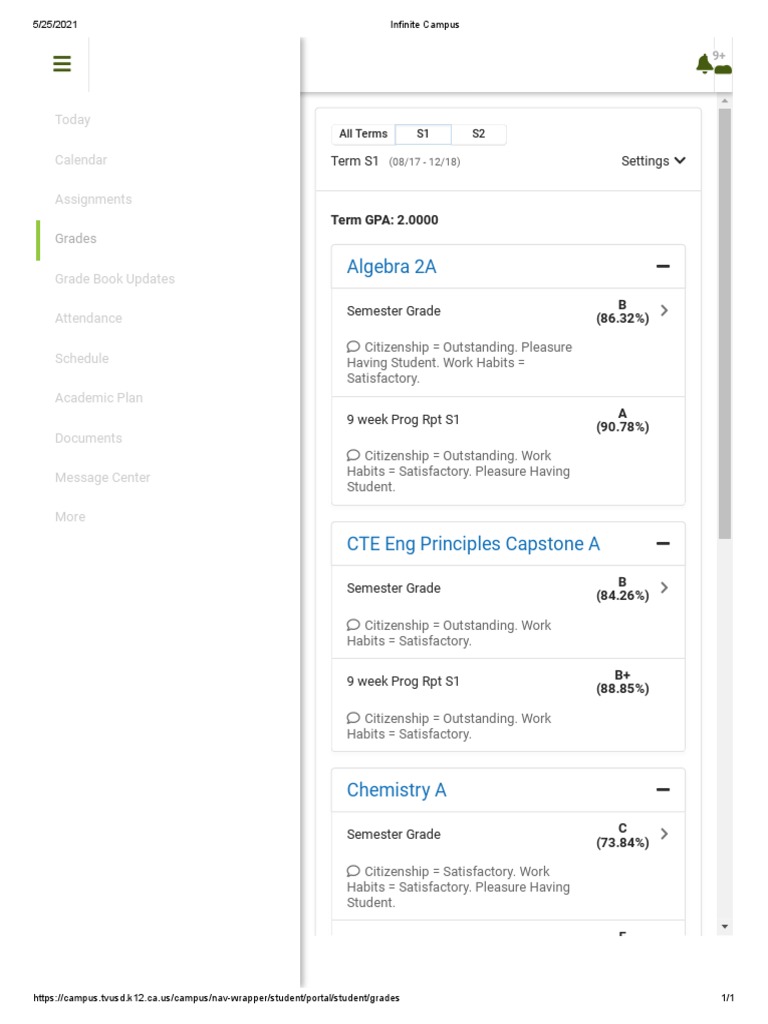
Task: Select the All Terms toggle
Action: 363,134
